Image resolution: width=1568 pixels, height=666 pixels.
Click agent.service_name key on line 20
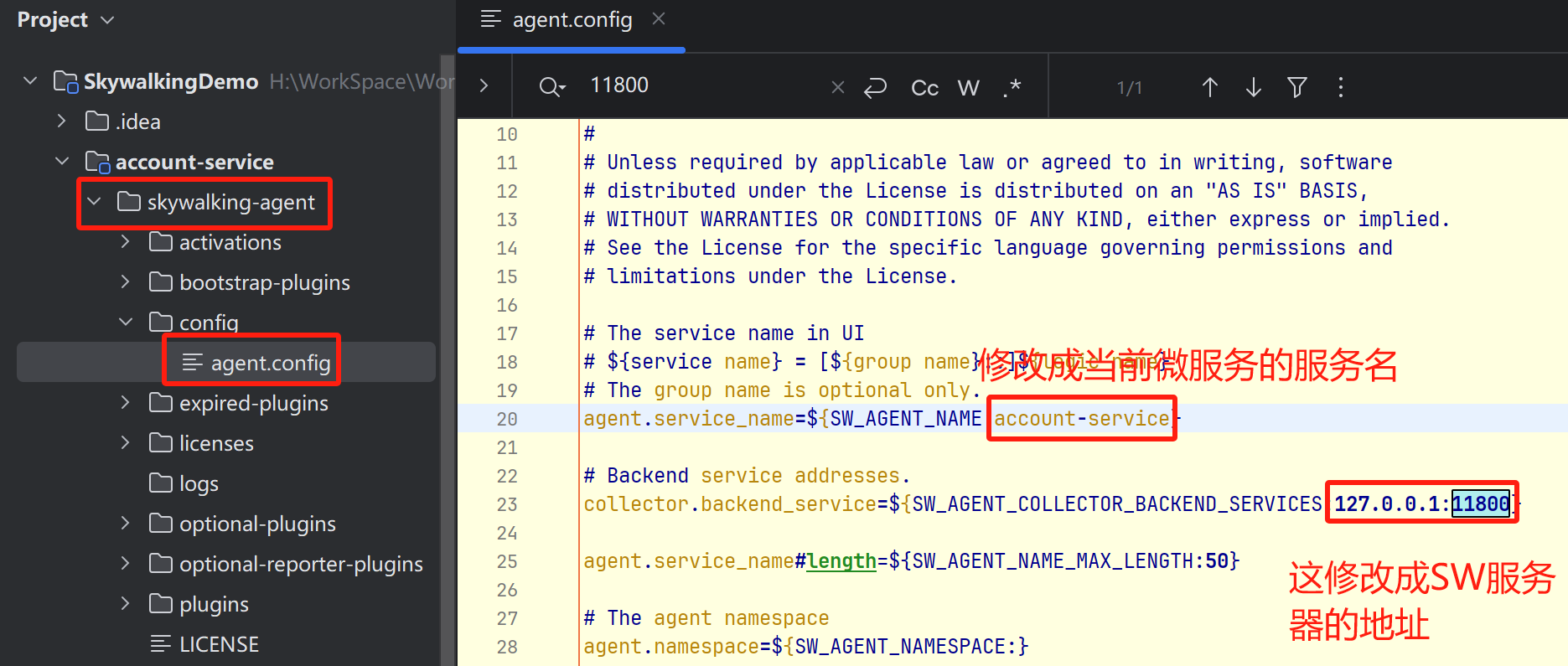(x=688, y=418)
